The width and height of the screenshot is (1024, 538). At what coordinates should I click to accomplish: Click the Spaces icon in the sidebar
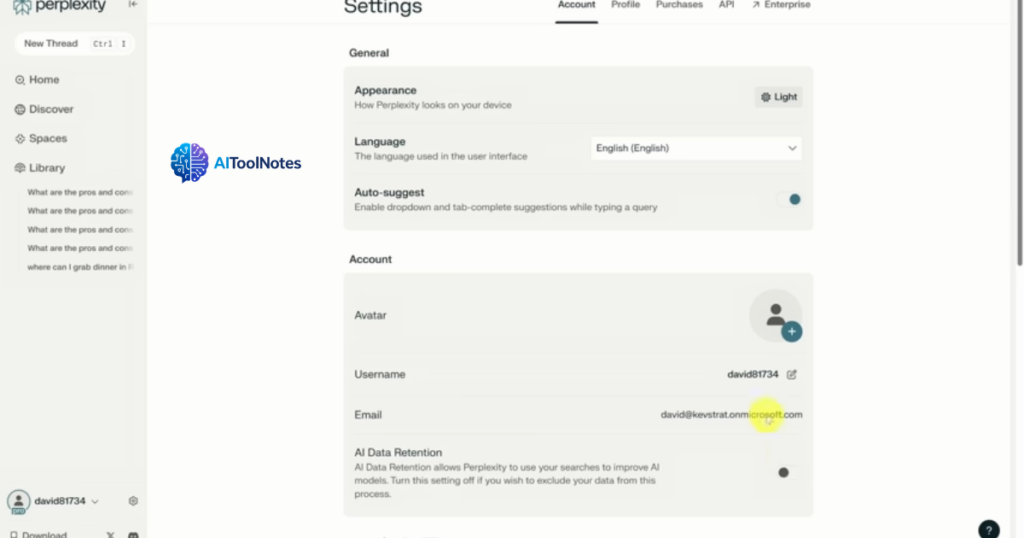(20, 139)
